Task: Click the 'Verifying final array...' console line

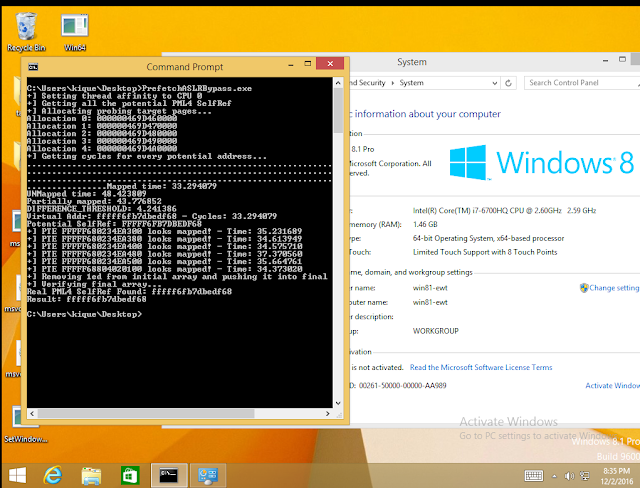Action: [94, 284]
